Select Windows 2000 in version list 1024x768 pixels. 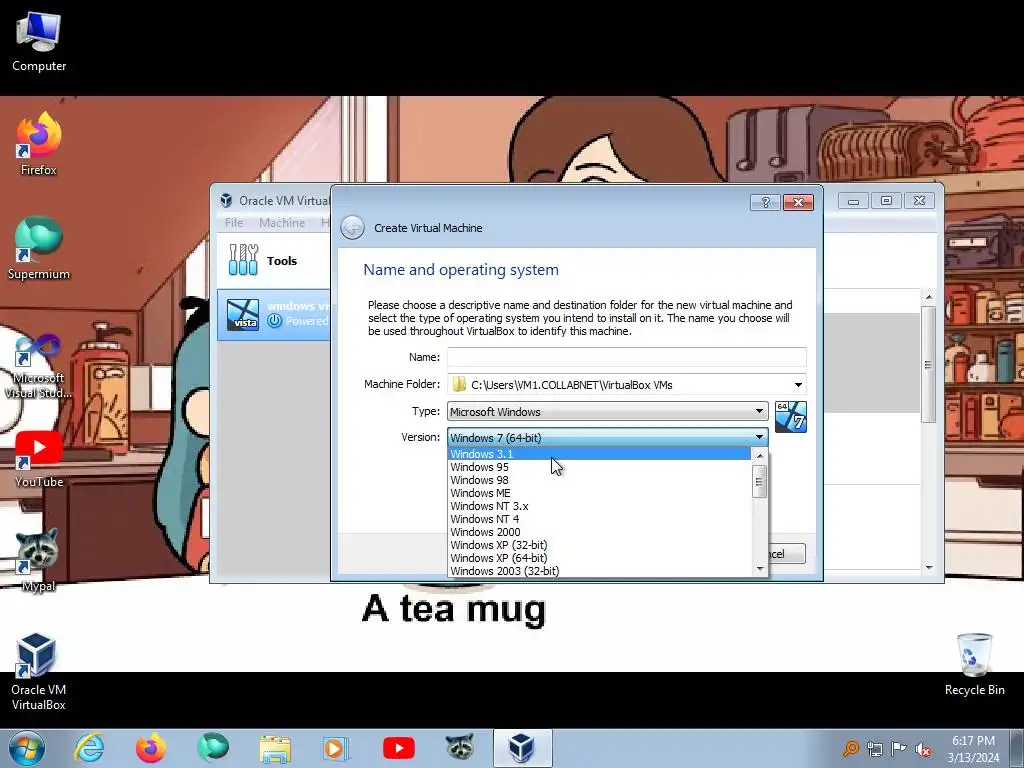[x=599, y=532]
